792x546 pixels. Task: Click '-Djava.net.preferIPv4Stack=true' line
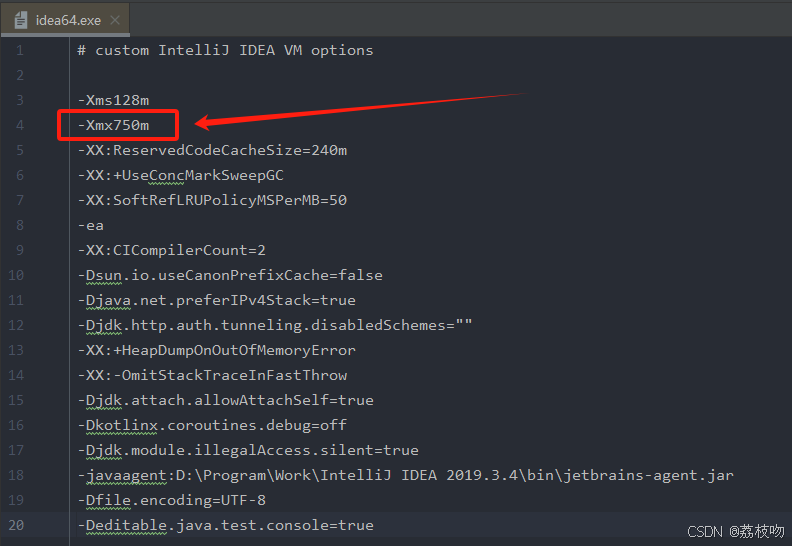point(217,300)
